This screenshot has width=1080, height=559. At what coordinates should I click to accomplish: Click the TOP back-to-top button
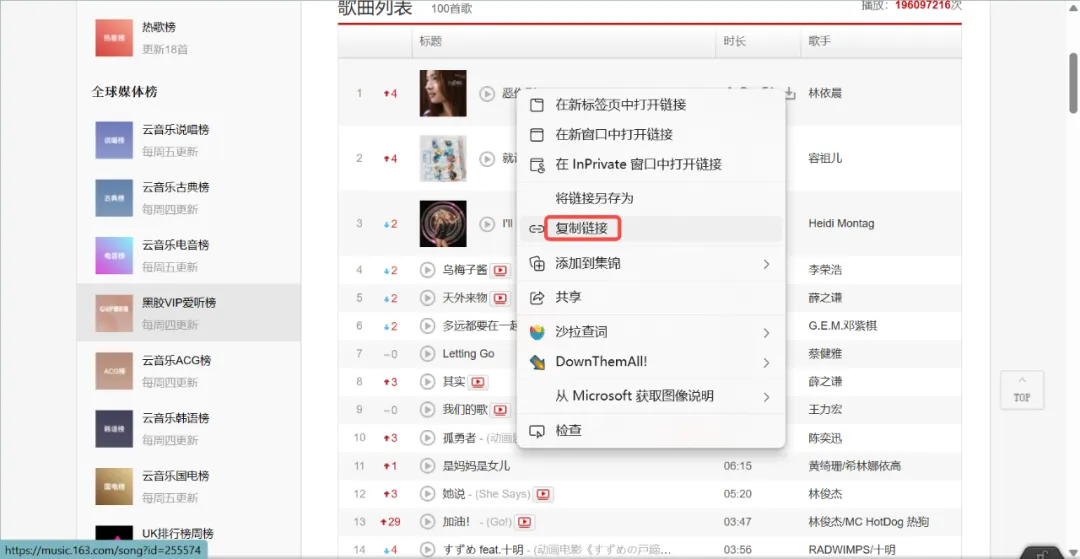point(1022,390)
